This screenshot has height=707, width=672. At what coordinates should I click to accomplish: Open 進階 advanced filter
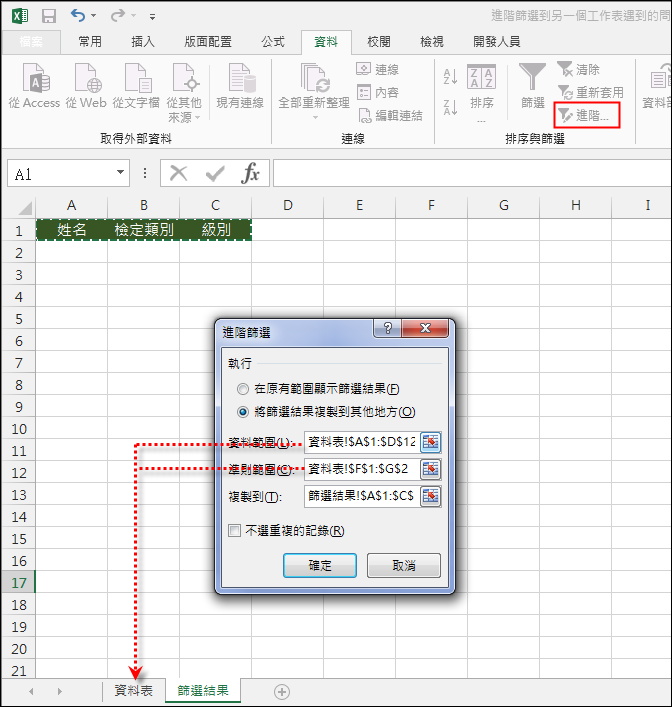(x=587, y=115)
